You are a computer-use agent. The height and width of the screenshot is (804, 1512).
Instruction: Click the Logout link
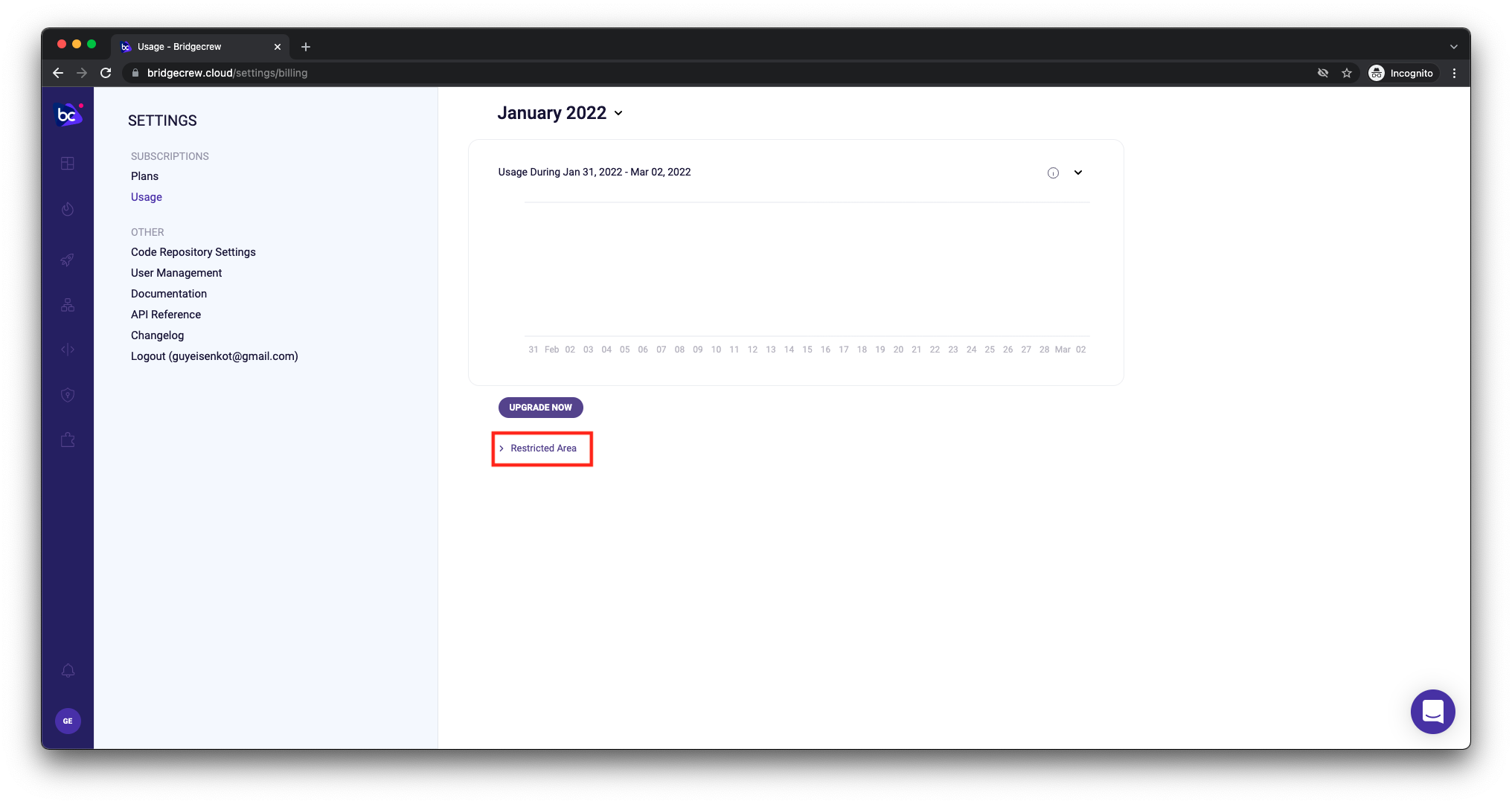(214, 356)
